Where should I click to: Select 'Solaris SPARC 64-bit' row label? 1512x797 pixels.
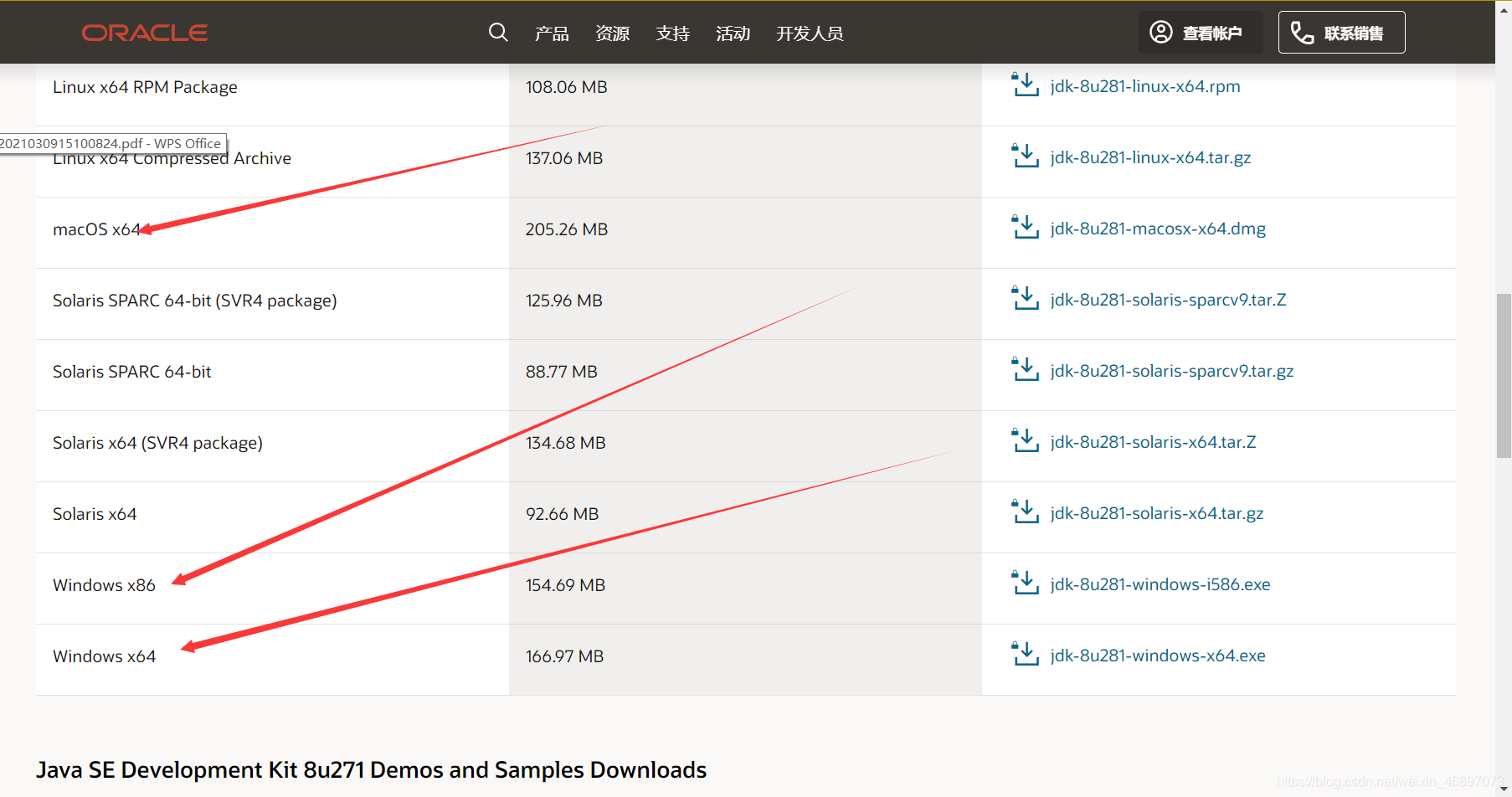click(x=131, y=372)
